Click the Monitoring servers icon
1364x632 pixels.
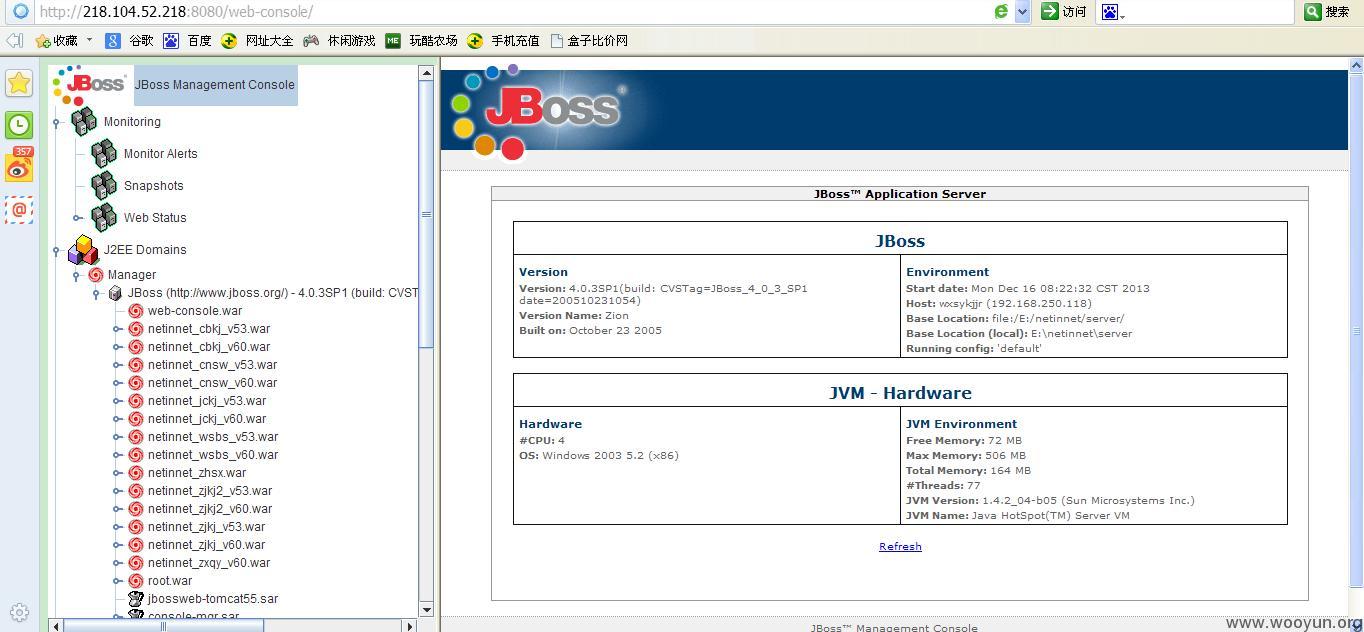(84, 121)
